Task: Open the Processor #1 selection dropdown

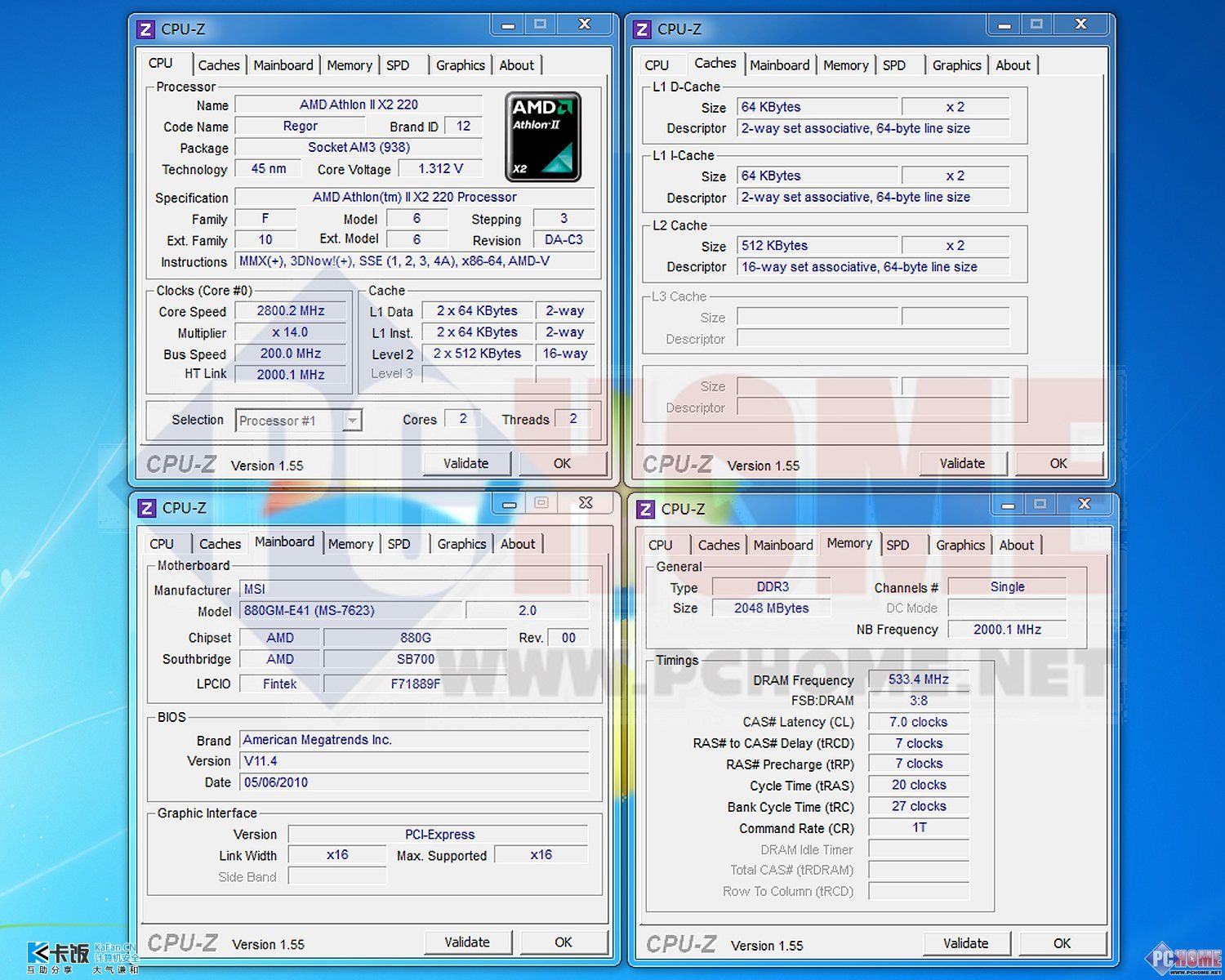Action: (x=353, y=421)
